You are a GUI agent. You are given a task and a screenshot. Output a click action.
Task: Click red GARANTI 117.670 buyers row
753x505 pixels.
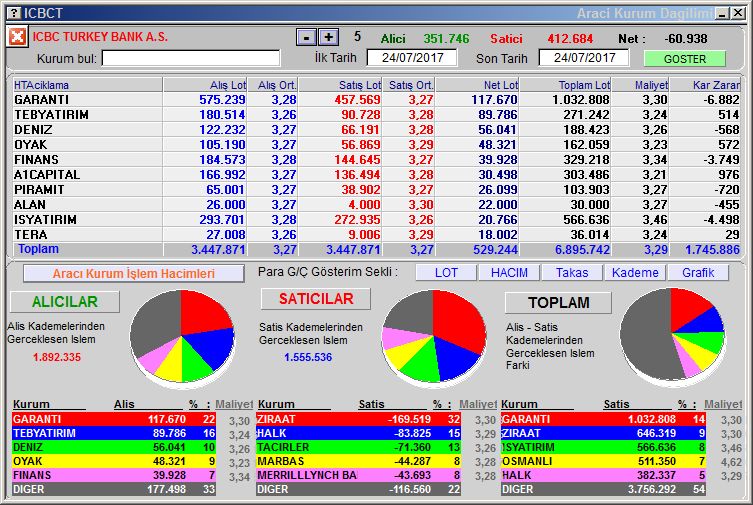114,419
